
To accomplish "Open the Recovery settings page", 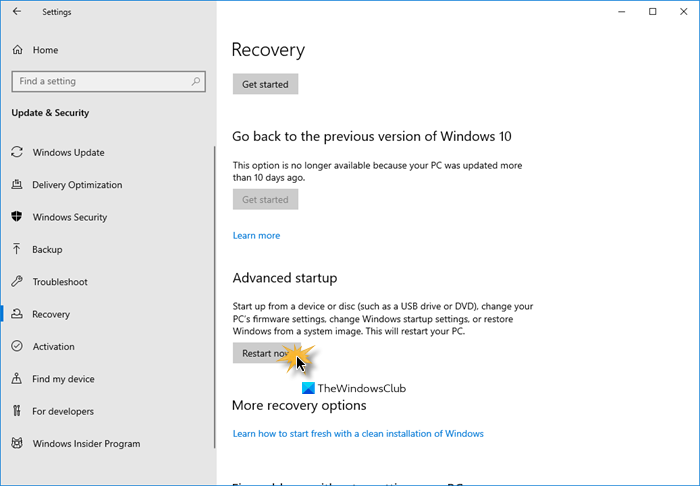I will click(51, 314).
